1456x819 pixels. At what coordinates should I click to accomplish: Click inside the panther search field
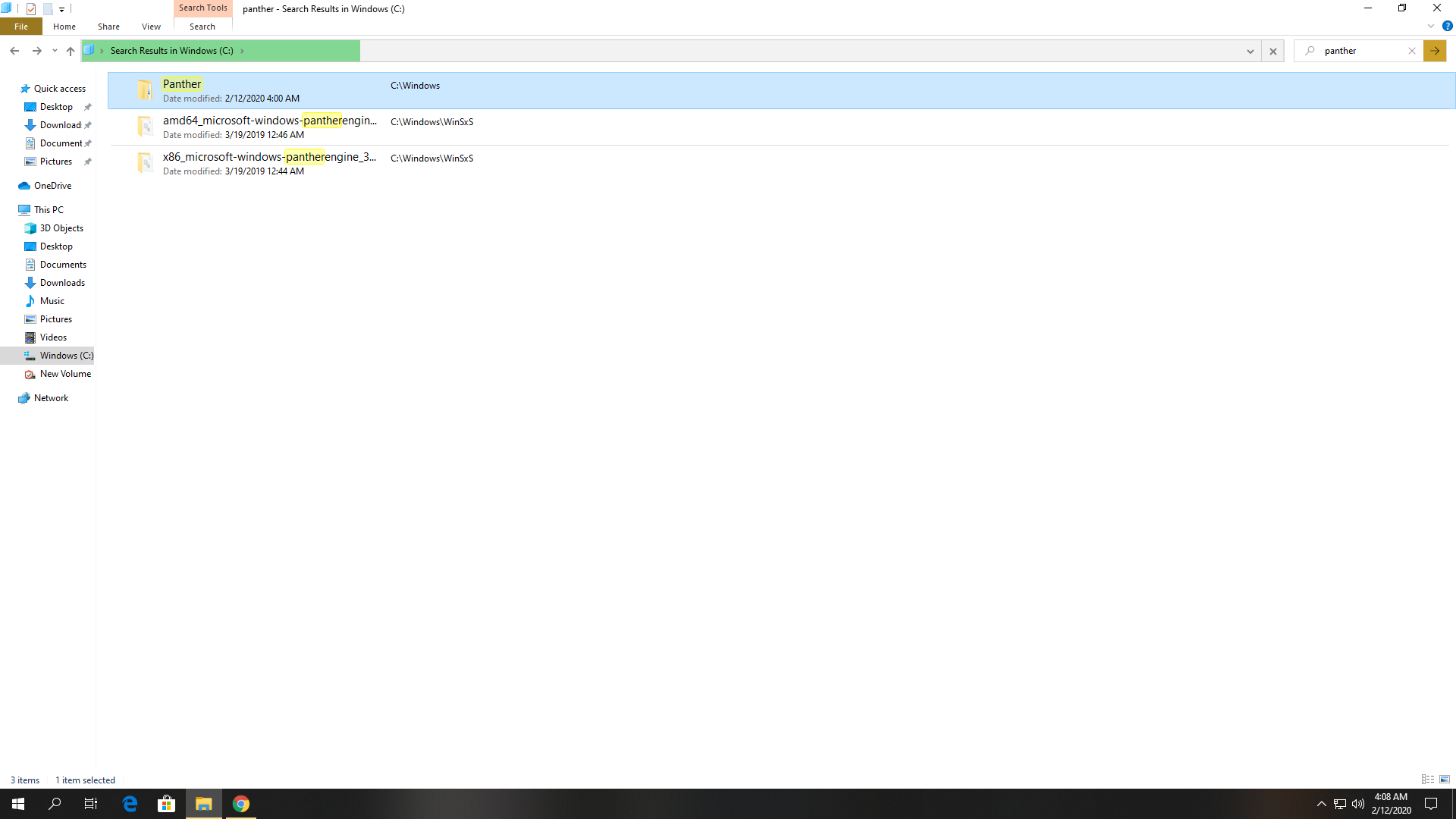[x=1357, y=51]
